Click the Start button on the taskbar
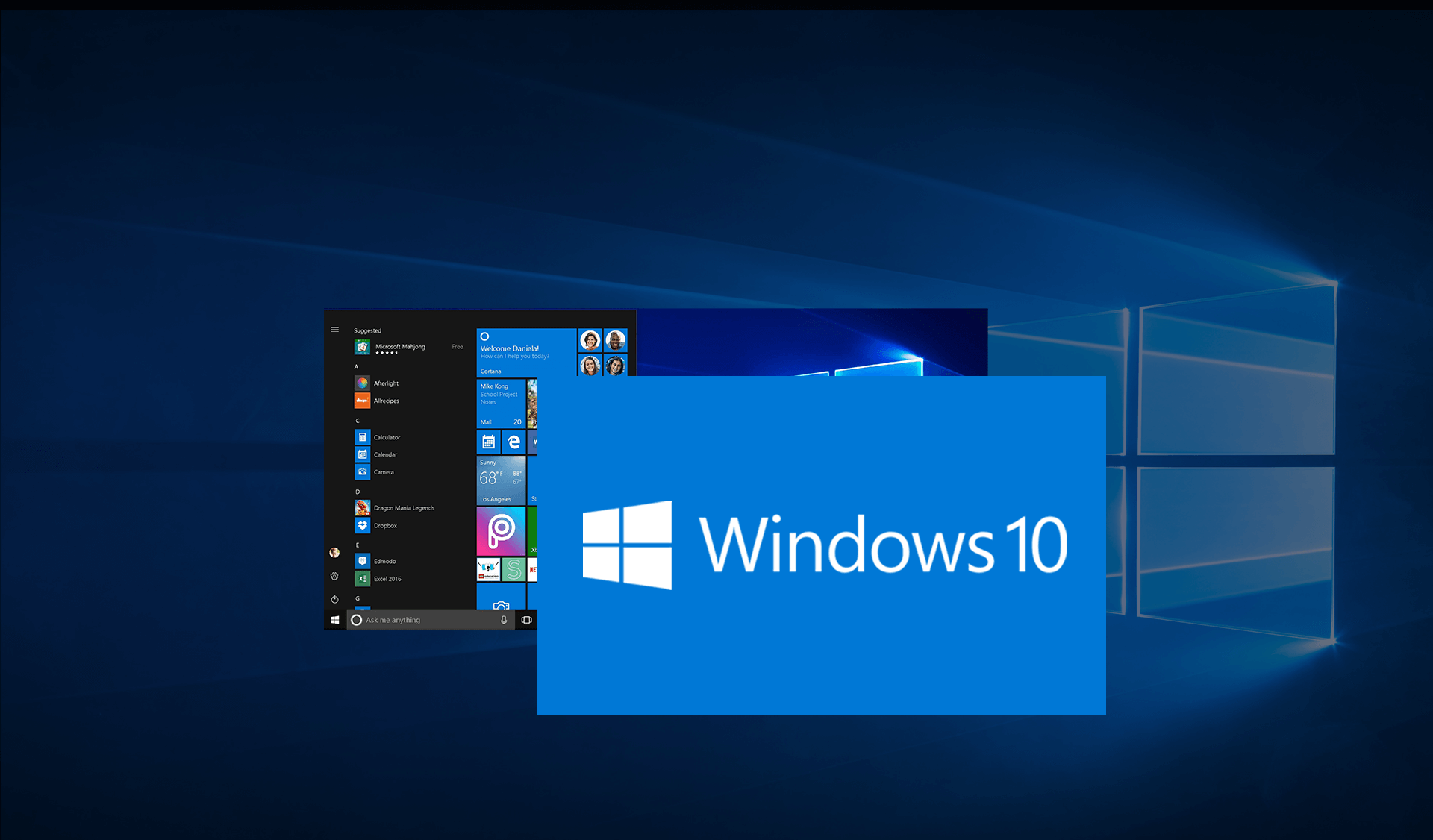Viewport: 1433px width, 840px height. click(x=335, y=620)
